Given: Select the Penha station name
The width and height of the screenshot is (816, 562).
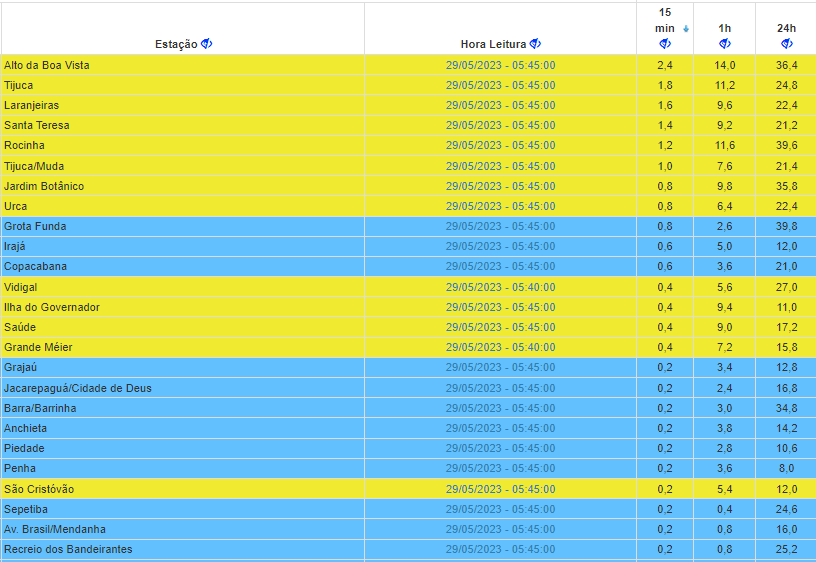Looking at the screenshot, I should (x=20, y=468).
